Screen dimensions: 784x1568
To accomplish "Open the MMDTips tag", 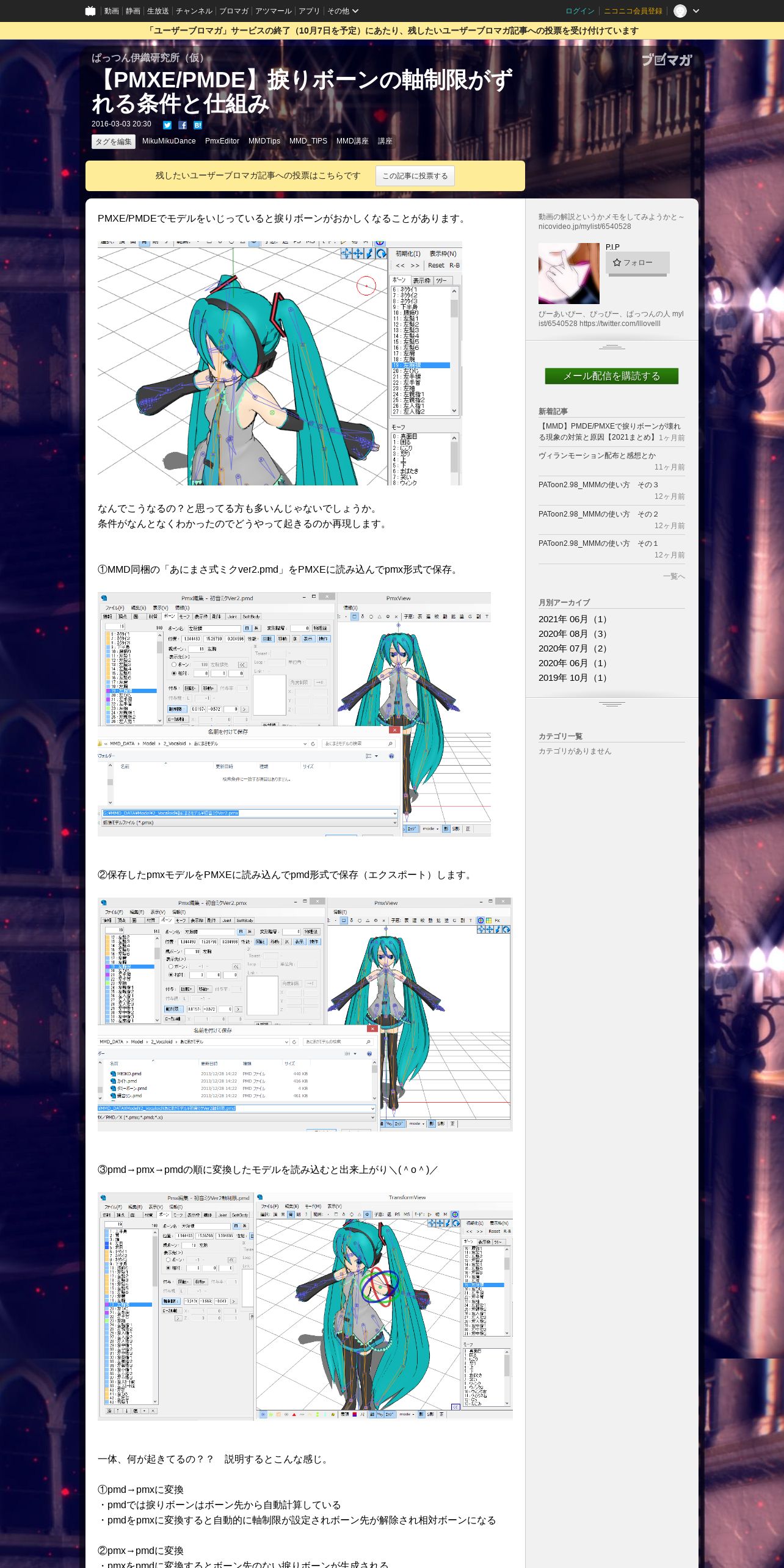I will (264, 141).
